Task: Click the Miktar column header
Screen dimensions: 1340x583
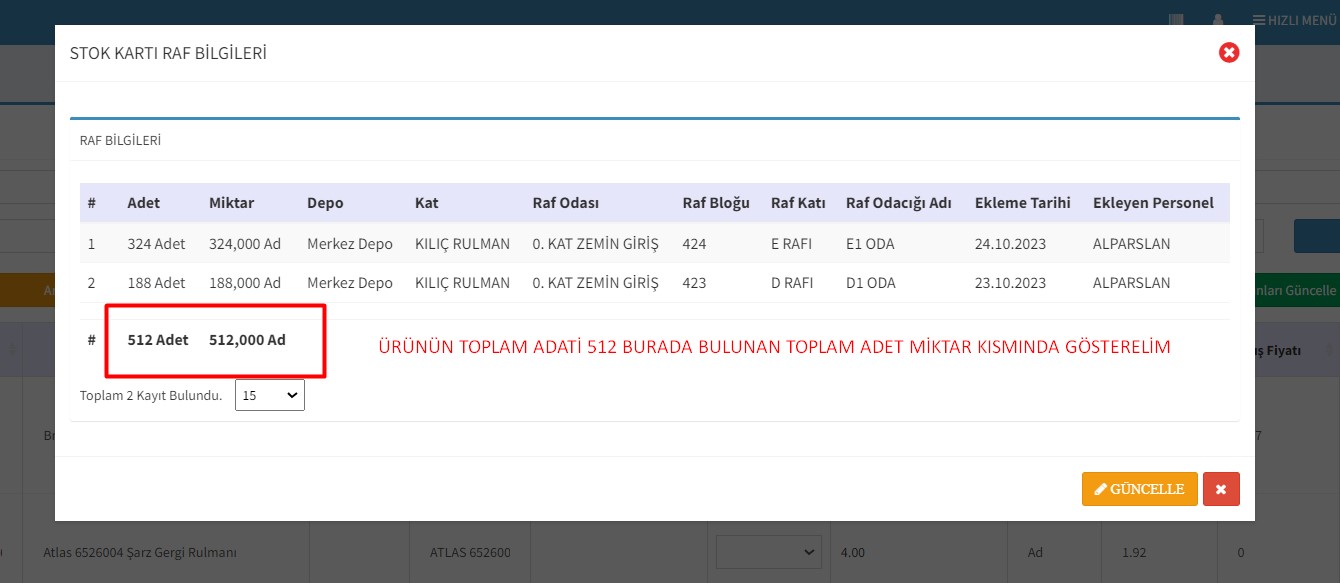Action: 231,203
